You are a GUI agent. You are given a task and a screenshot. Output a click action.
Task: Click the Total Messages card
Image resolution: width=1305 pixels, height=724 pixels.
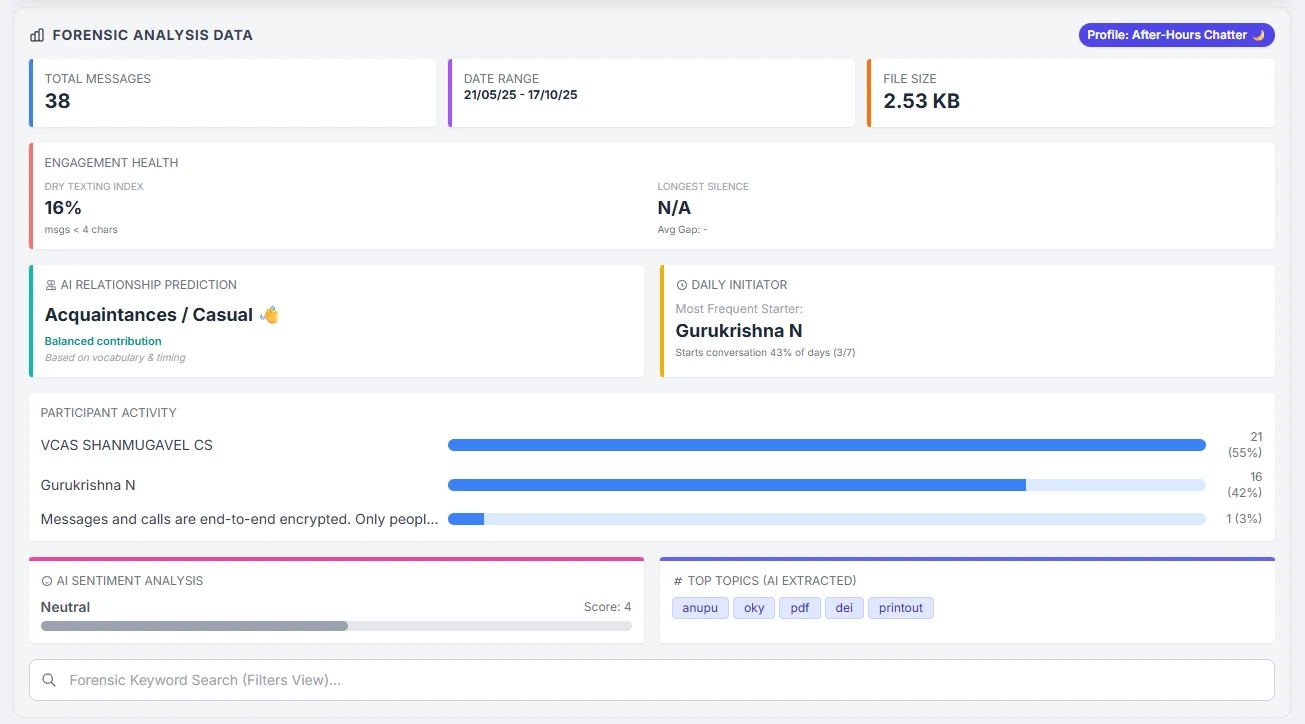point(233,93)
